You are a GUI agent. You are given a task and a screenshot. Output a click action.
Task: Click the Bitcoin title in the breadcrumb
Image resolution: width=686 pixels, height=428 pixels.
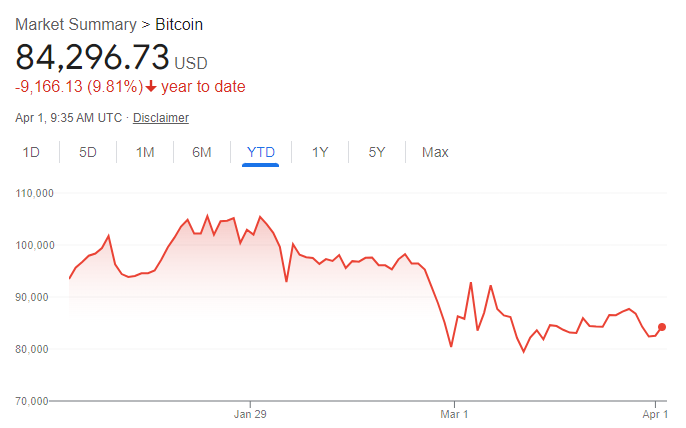pos(185,24)
